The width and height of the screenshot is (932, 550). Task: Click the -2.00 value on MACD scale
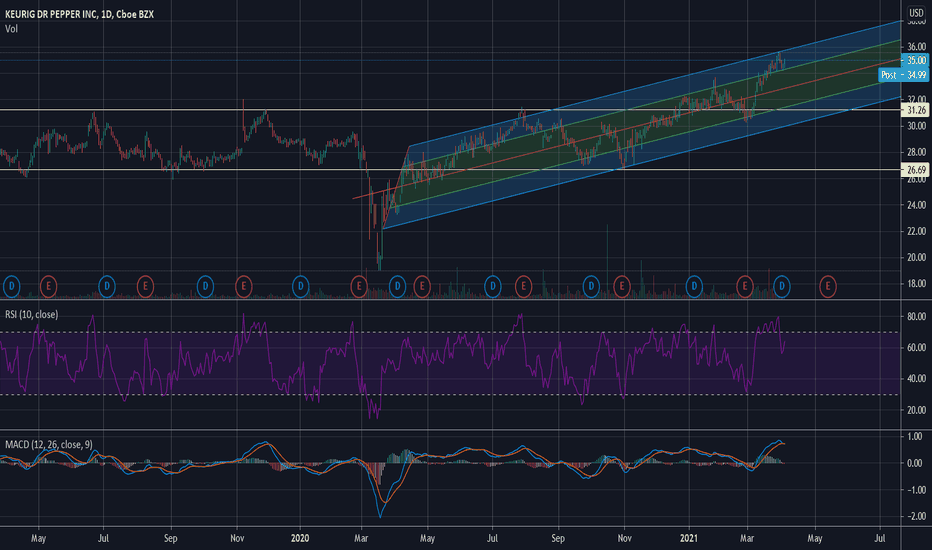(915, 516)
